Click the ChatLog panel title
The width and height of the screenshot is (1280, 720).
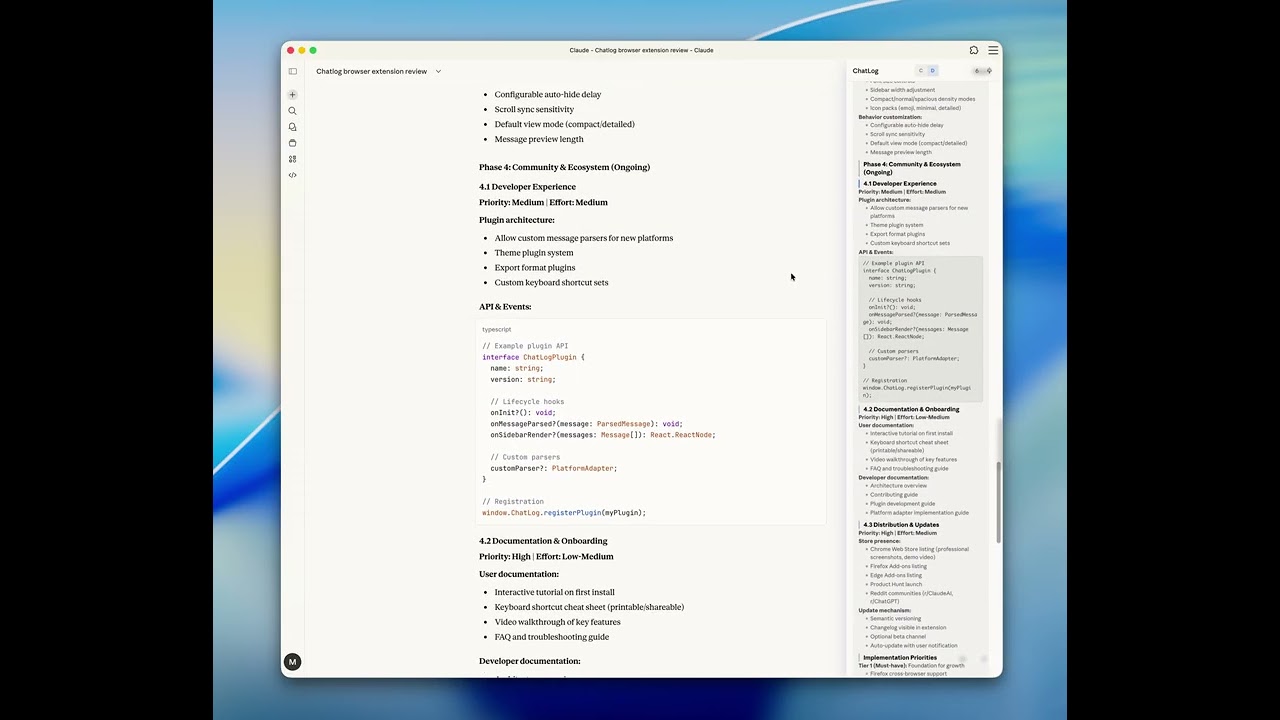865,71
